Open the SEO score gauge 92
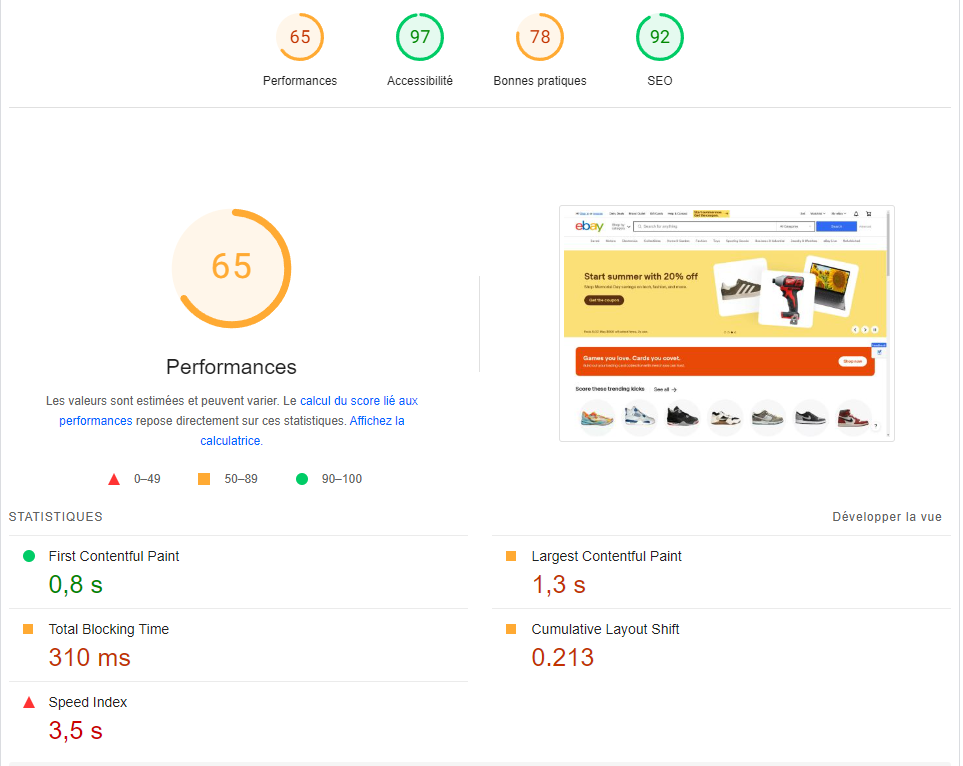The height and width of the screenshot is (766, 963). click(x=660, y=37)
